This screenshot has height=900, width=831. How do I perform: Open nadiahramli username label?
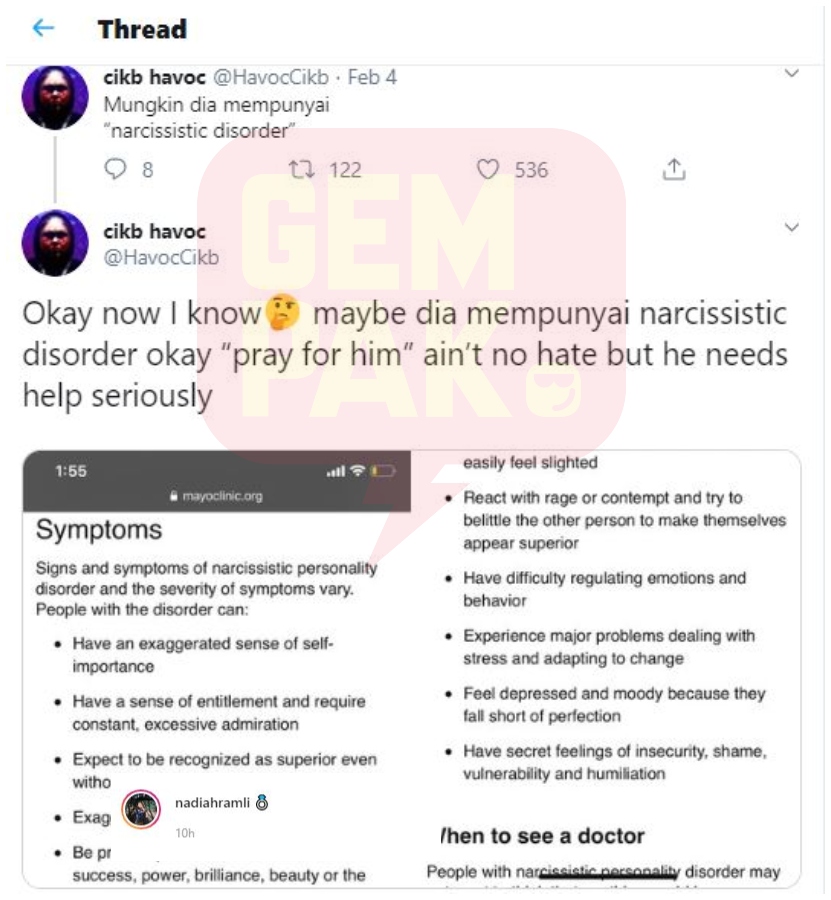tap(212, 802)
